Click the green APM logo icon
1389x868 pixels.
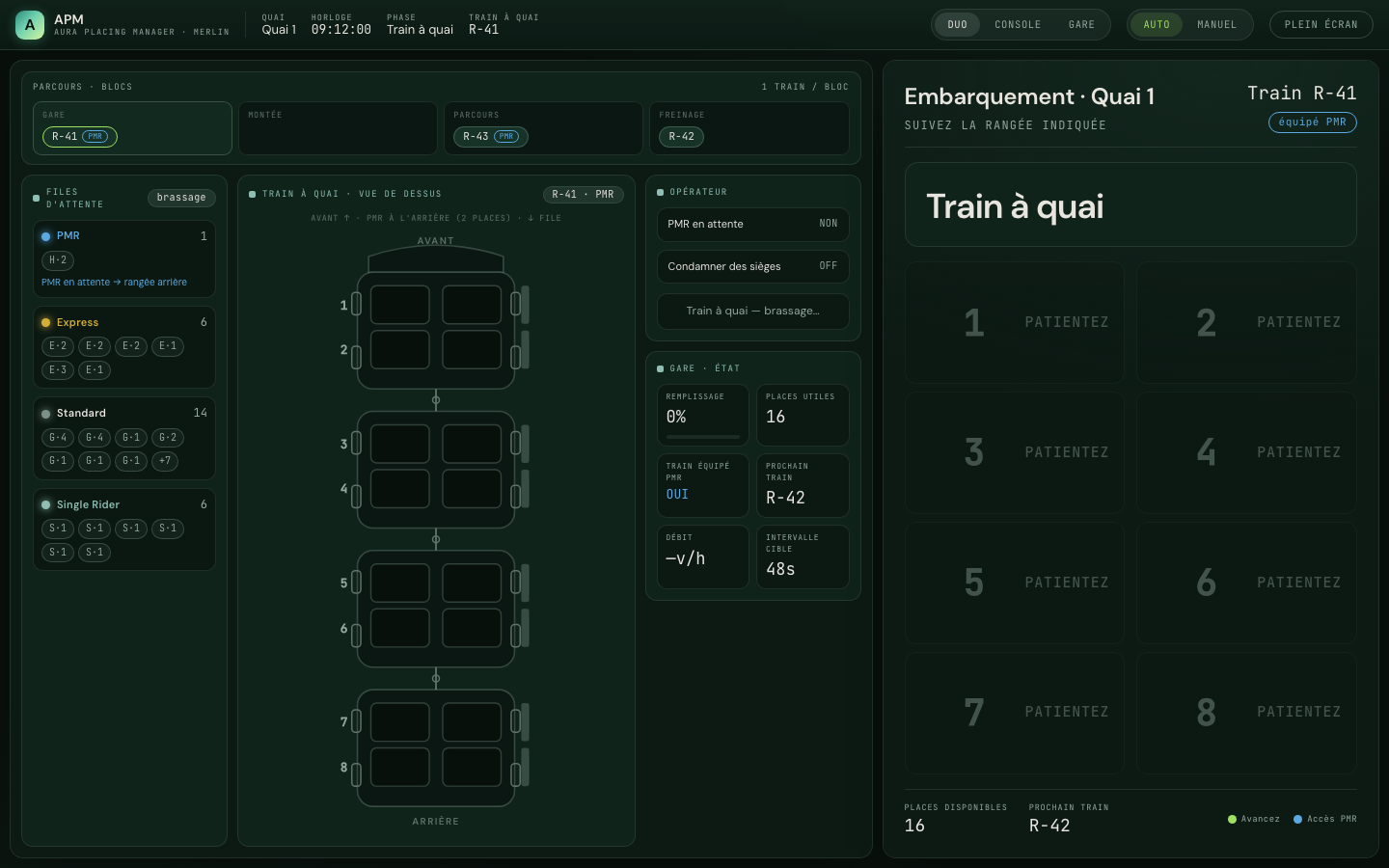[30, 25]
